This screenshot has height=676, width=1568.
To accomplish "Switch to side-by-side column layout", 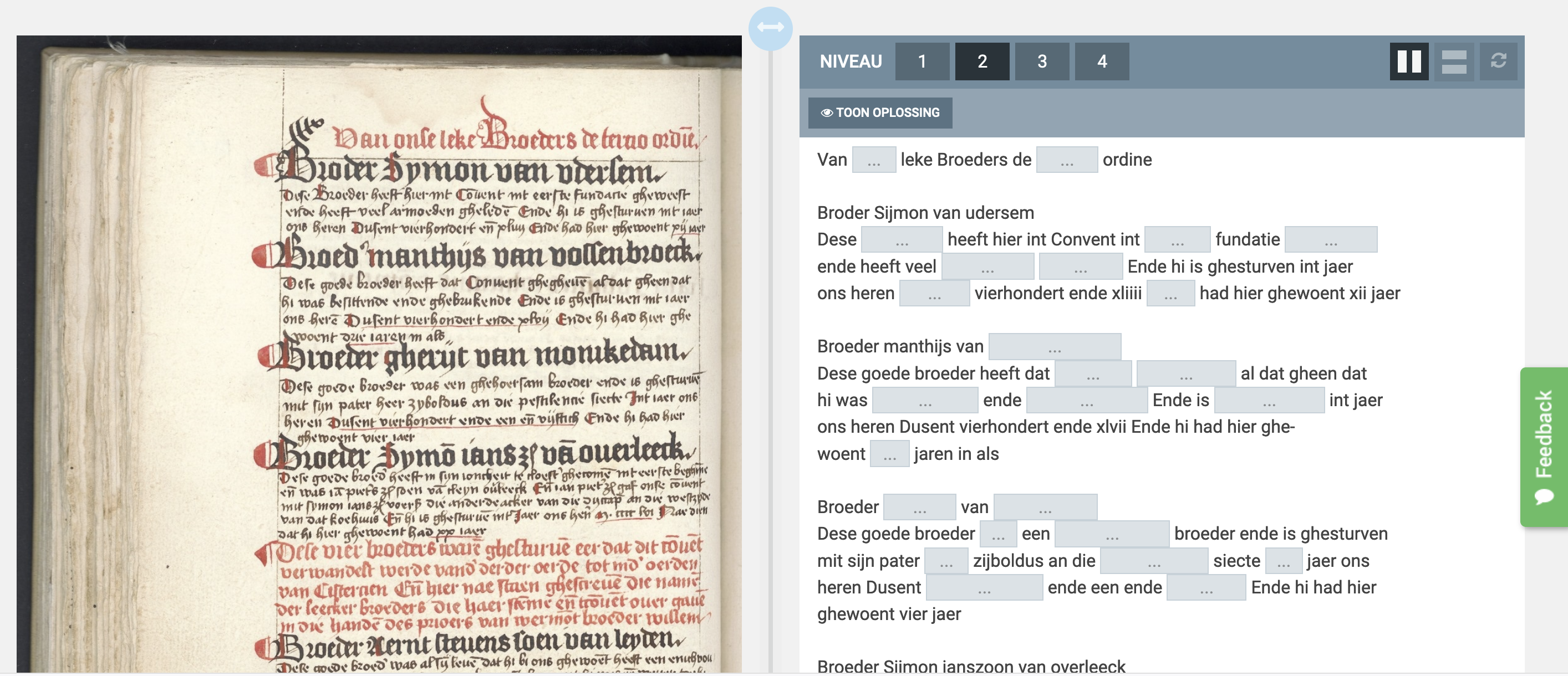I will pyautogui.click(x=1408, y=62).
